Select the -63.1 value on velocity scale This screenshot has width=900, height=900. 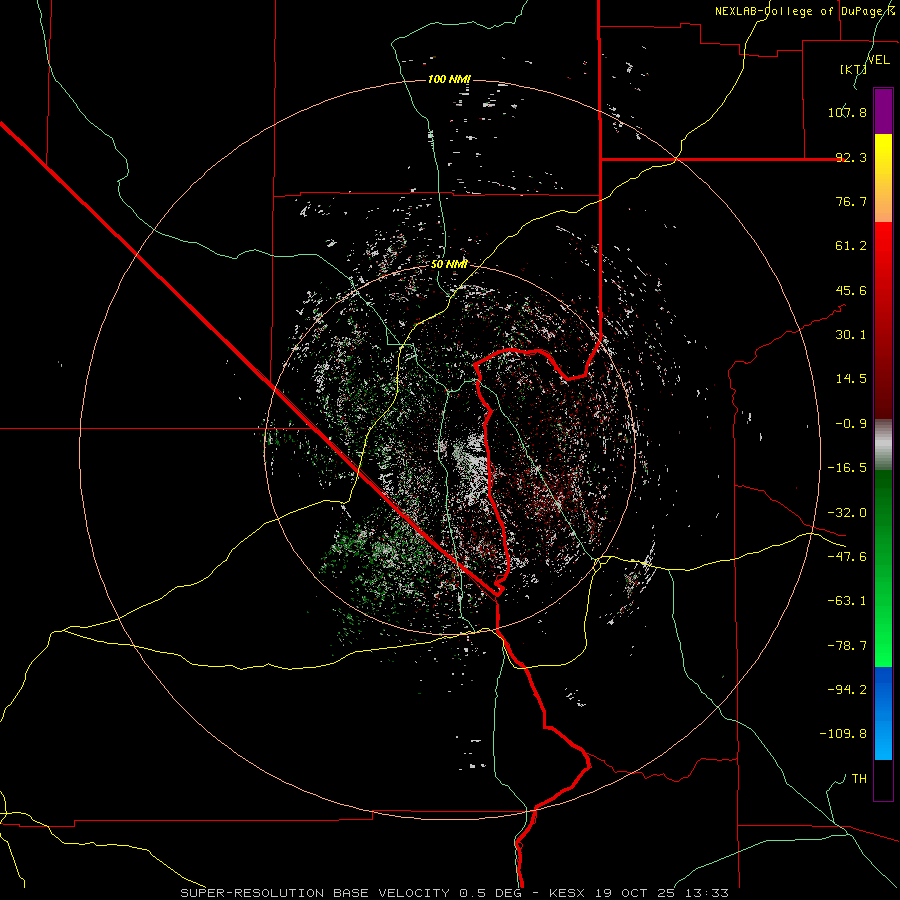(847, 601)
